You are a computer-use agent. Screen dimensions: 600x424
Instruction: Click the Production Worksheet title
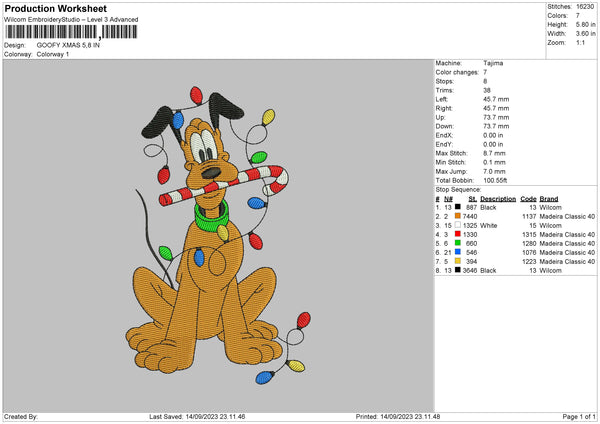coord(55,8)
